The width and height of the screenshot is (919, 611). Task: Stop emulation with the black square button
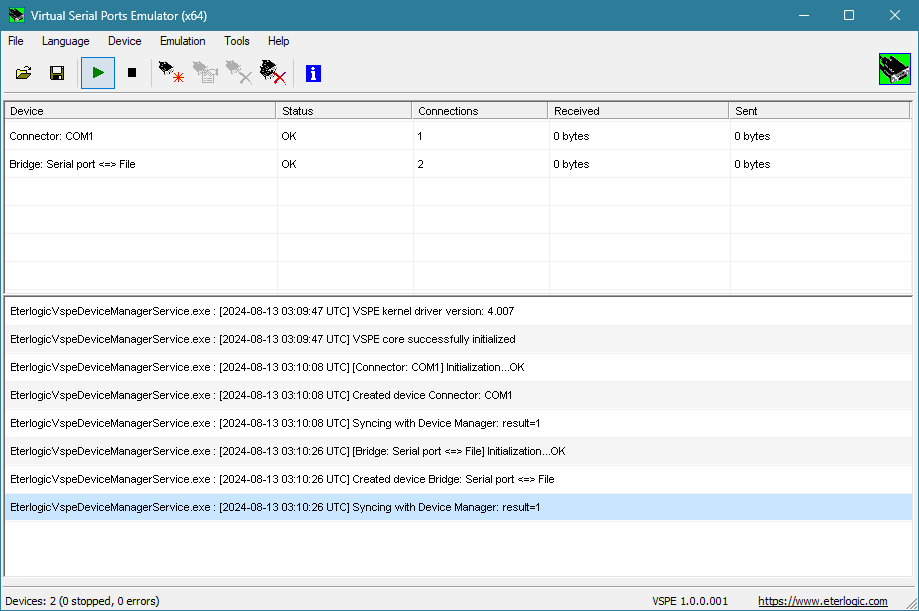pyautogui.click(x=132, y=73)
